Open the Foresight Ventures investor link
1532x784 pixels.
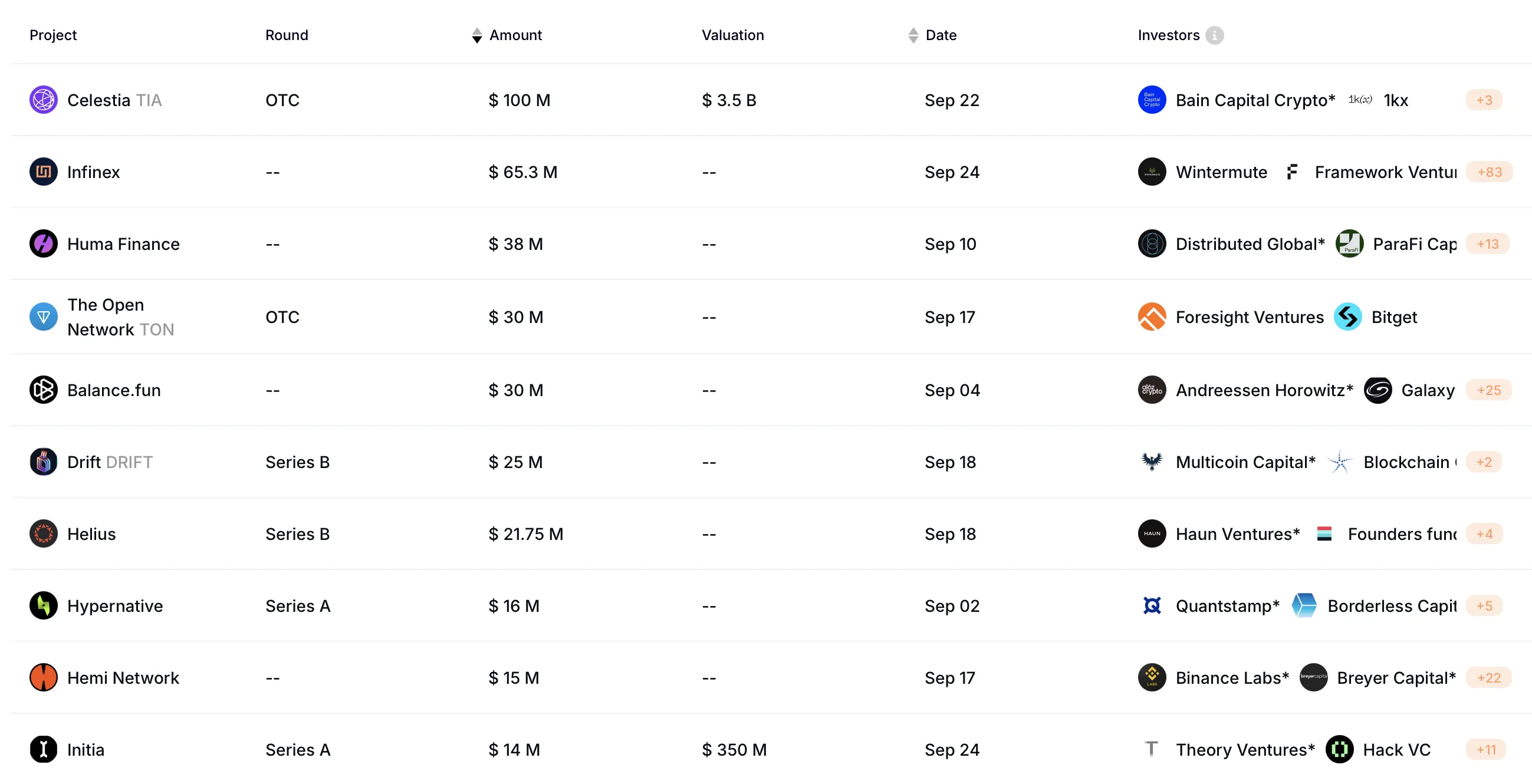point(1250,317)
